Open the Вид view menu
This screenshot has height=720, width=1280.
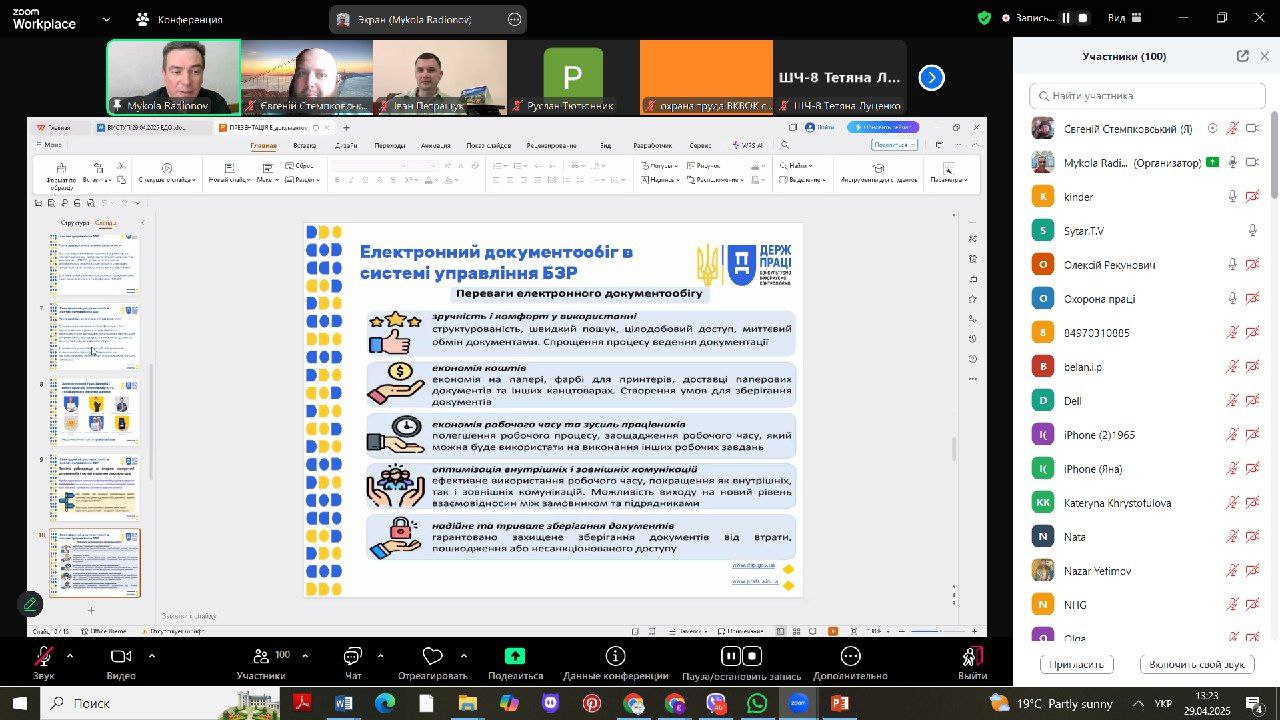(x=1124, y=18)
